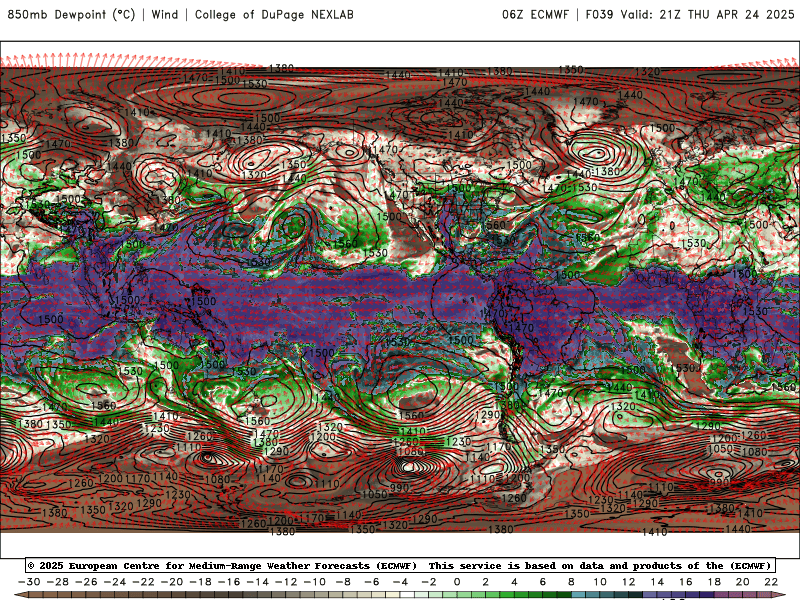Click the "850mb Dewpoint (°C)" title text
Image resolution: width=800 pixels, height=600 pixels.
tap(71, 14)
